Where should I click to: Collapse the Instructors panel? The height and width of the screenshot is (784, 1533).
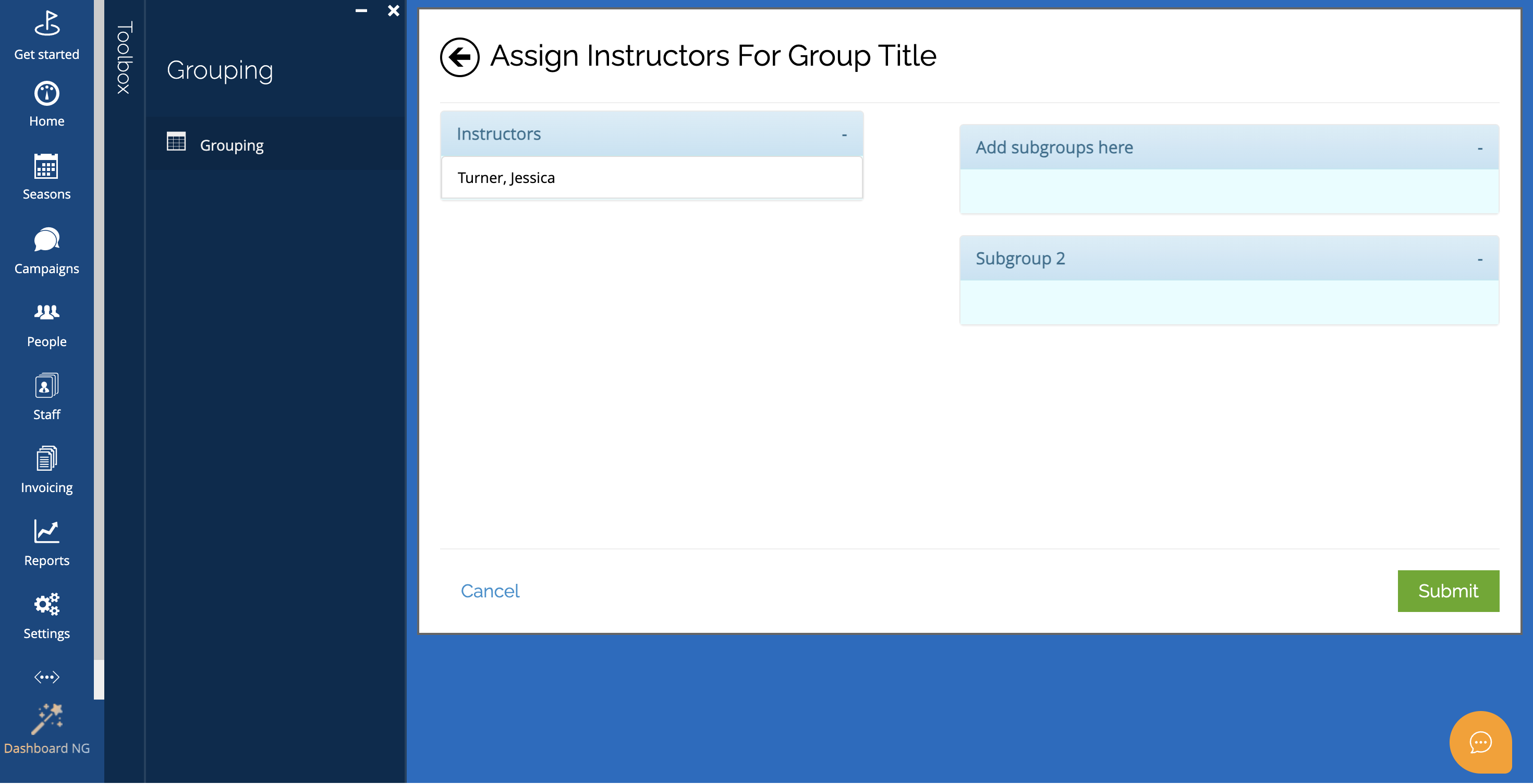[844, 135]
